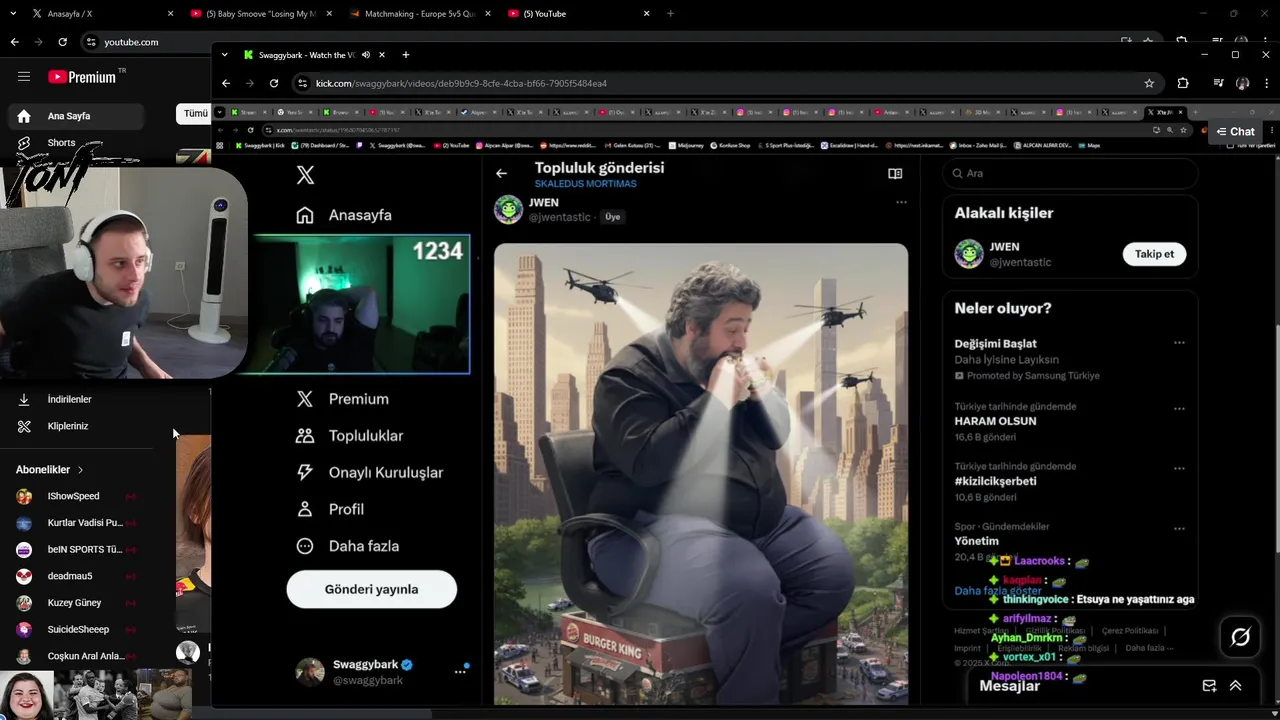Image resolution: width=1280 pixels, height=720 pixels.
Task: Reload the kick.com page
Action: point(273,83)
